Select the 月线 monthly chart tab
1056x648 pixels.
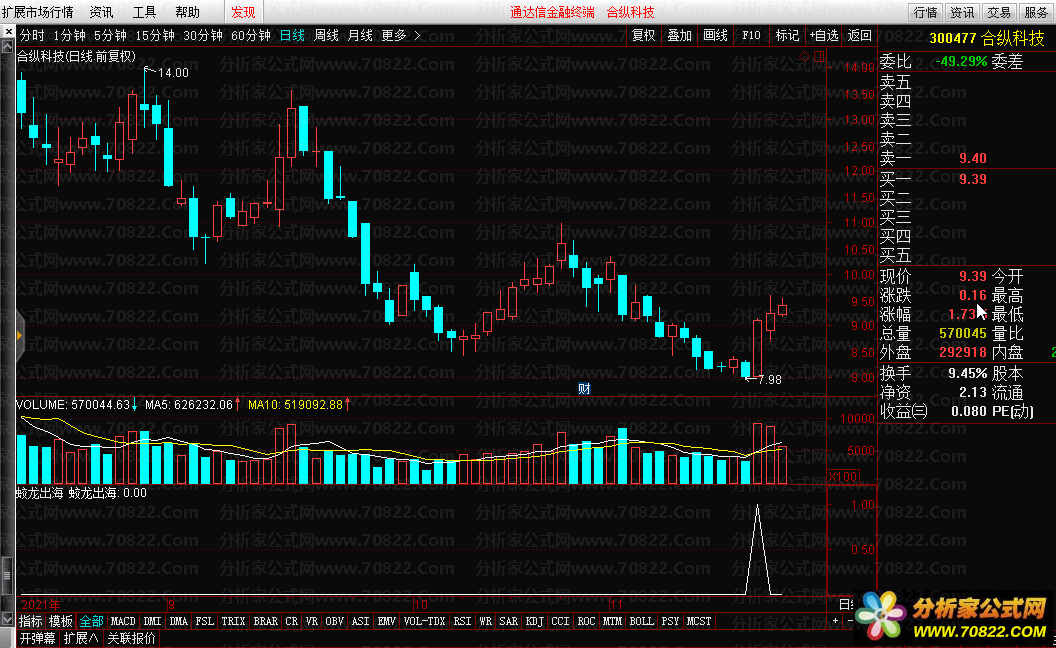click(x=360, y=35)
